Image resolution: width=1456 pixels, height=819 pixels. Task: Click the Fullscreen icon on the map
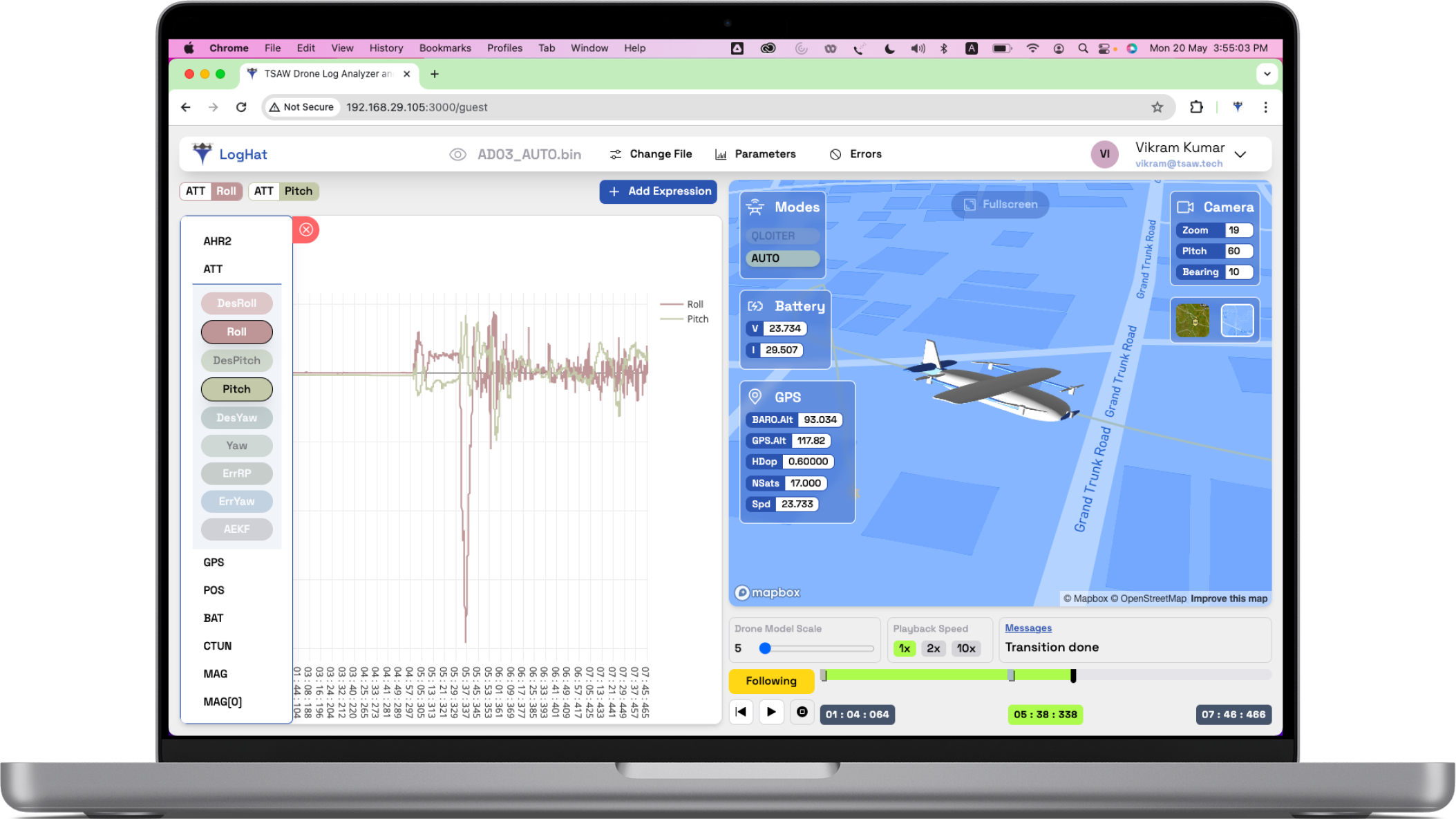pos(970,204)
